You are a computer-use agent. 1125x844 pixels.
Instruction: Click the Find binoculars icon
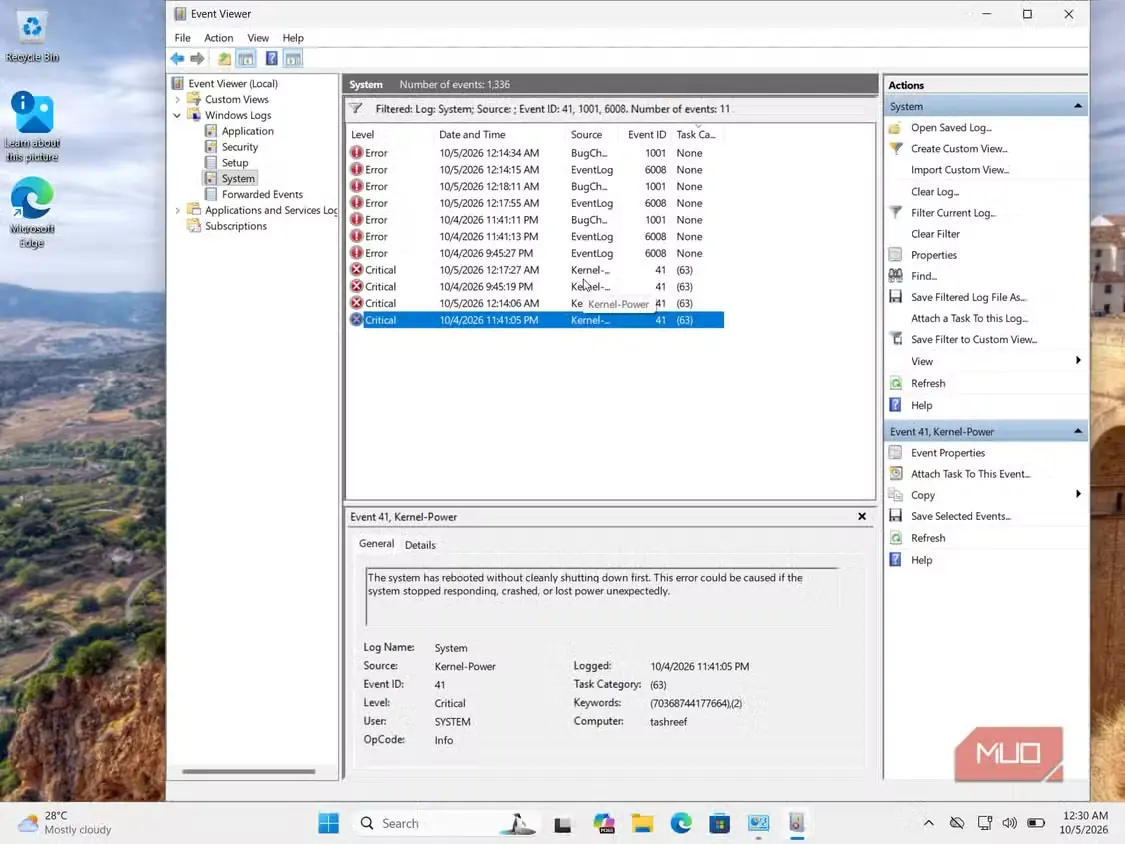[895, 276]
